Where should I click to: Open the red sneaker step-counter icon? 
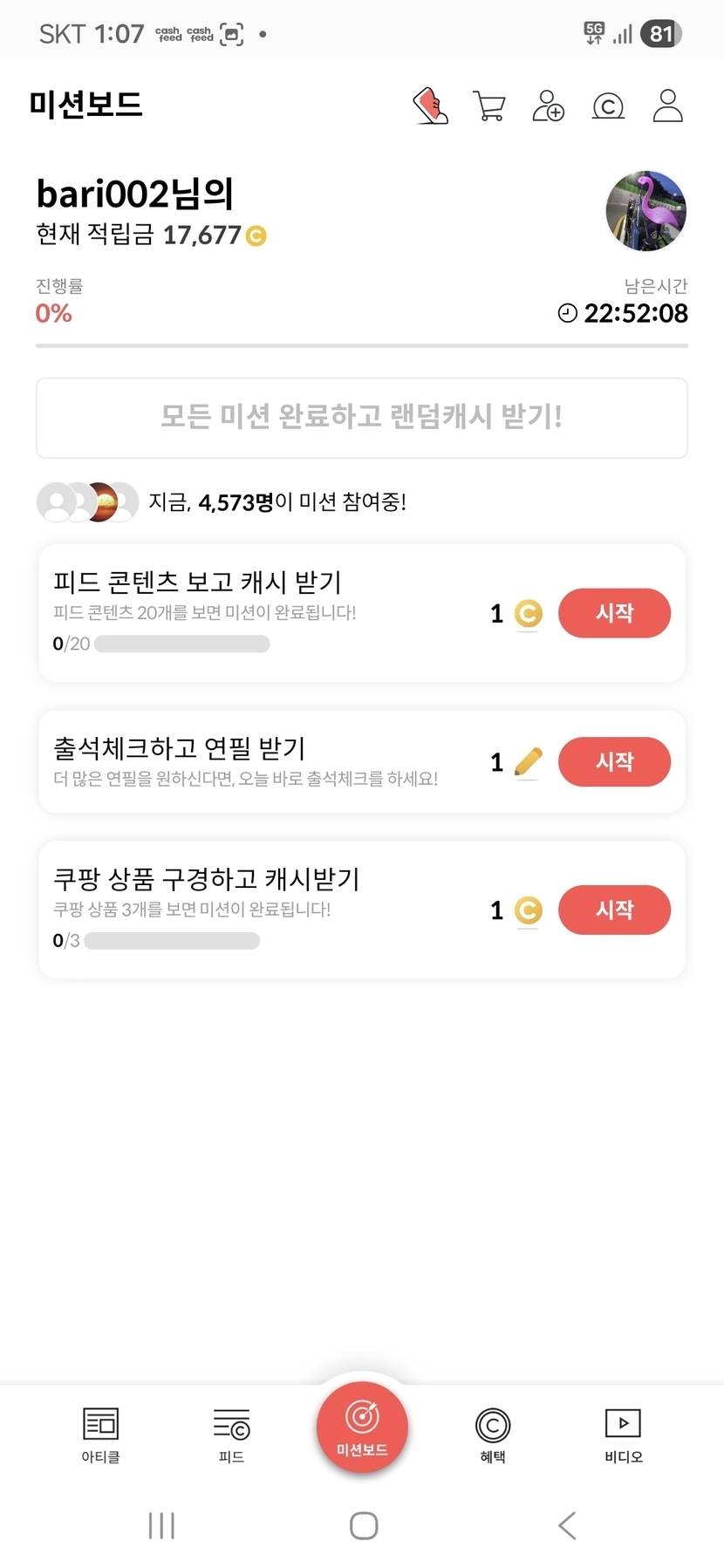[430, 106]
